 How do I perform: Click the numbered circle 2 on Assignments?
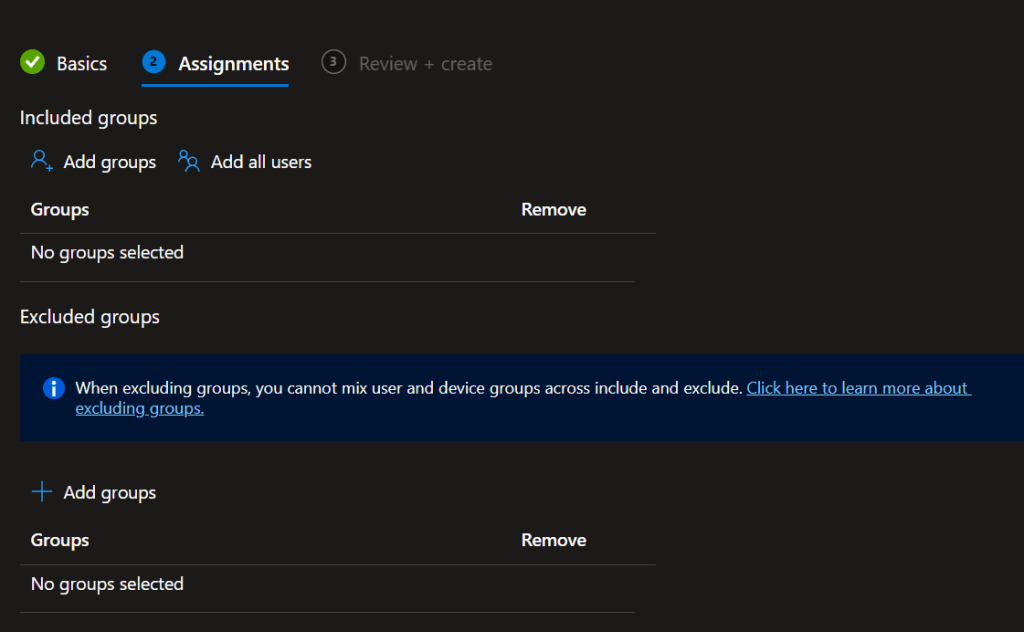153,62
